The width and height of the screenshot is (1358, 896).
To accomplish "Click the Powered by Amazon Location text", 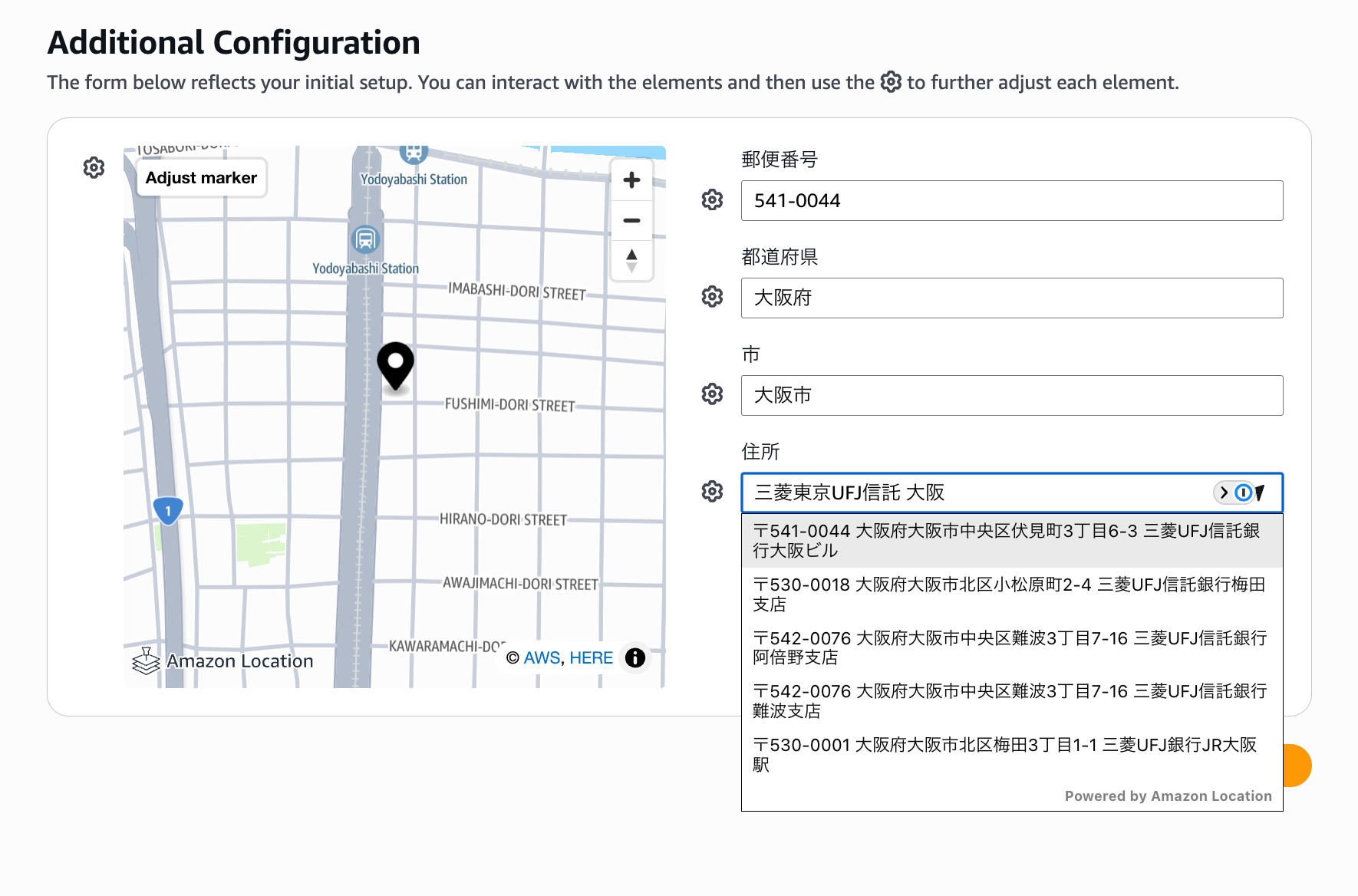I will (1168, 796).
